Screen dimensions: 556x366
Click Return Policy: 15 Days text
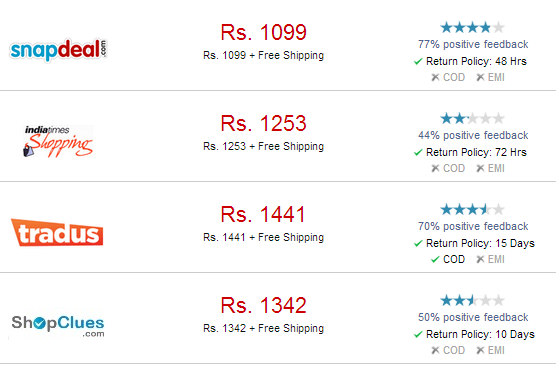point(480,243)
